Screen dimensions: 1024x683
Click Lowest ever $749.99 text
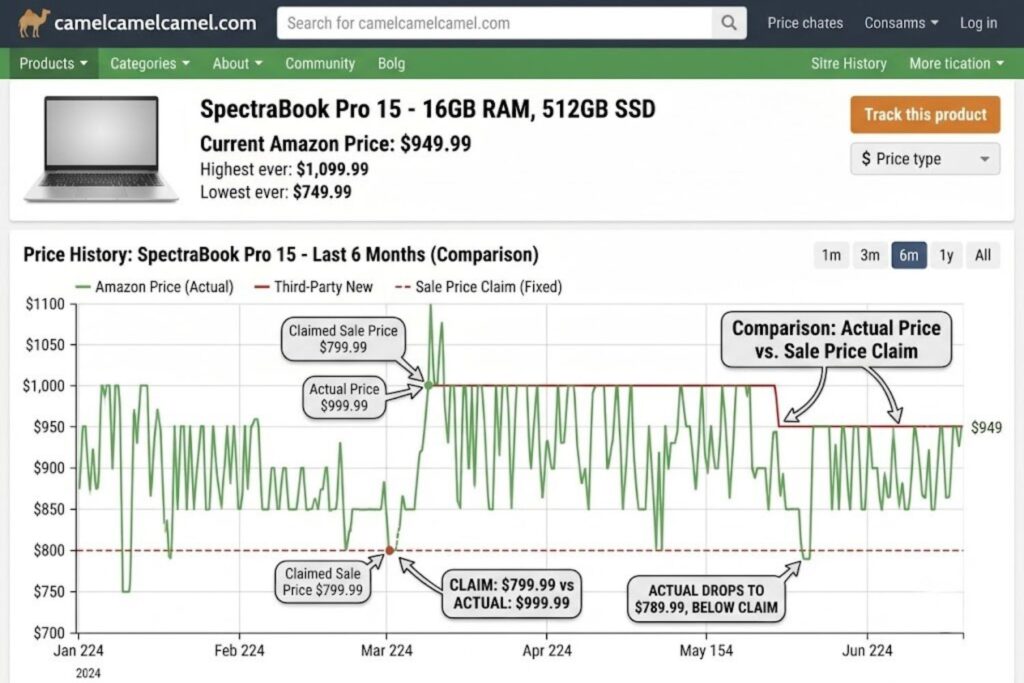(x=276, y=192)
